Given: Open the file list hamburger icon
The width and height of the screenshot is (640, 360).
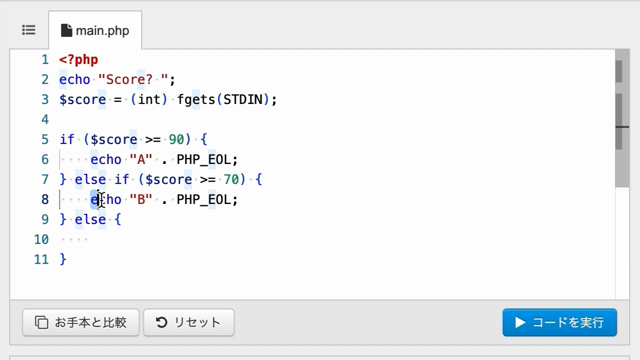Looking at the screenshot, I should click(x=29, y=30).
